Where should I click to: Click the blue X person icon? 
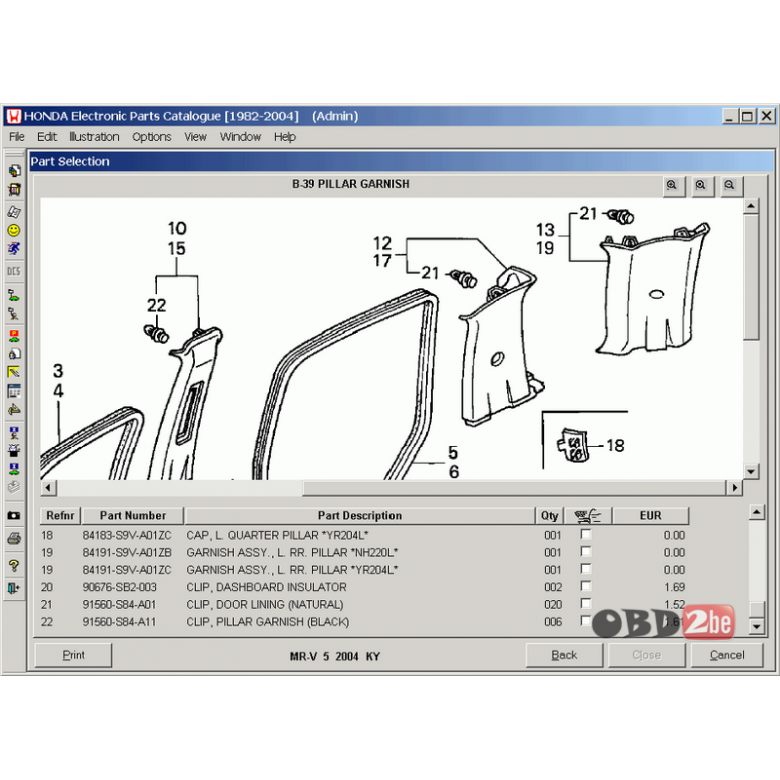click(14, 432)
